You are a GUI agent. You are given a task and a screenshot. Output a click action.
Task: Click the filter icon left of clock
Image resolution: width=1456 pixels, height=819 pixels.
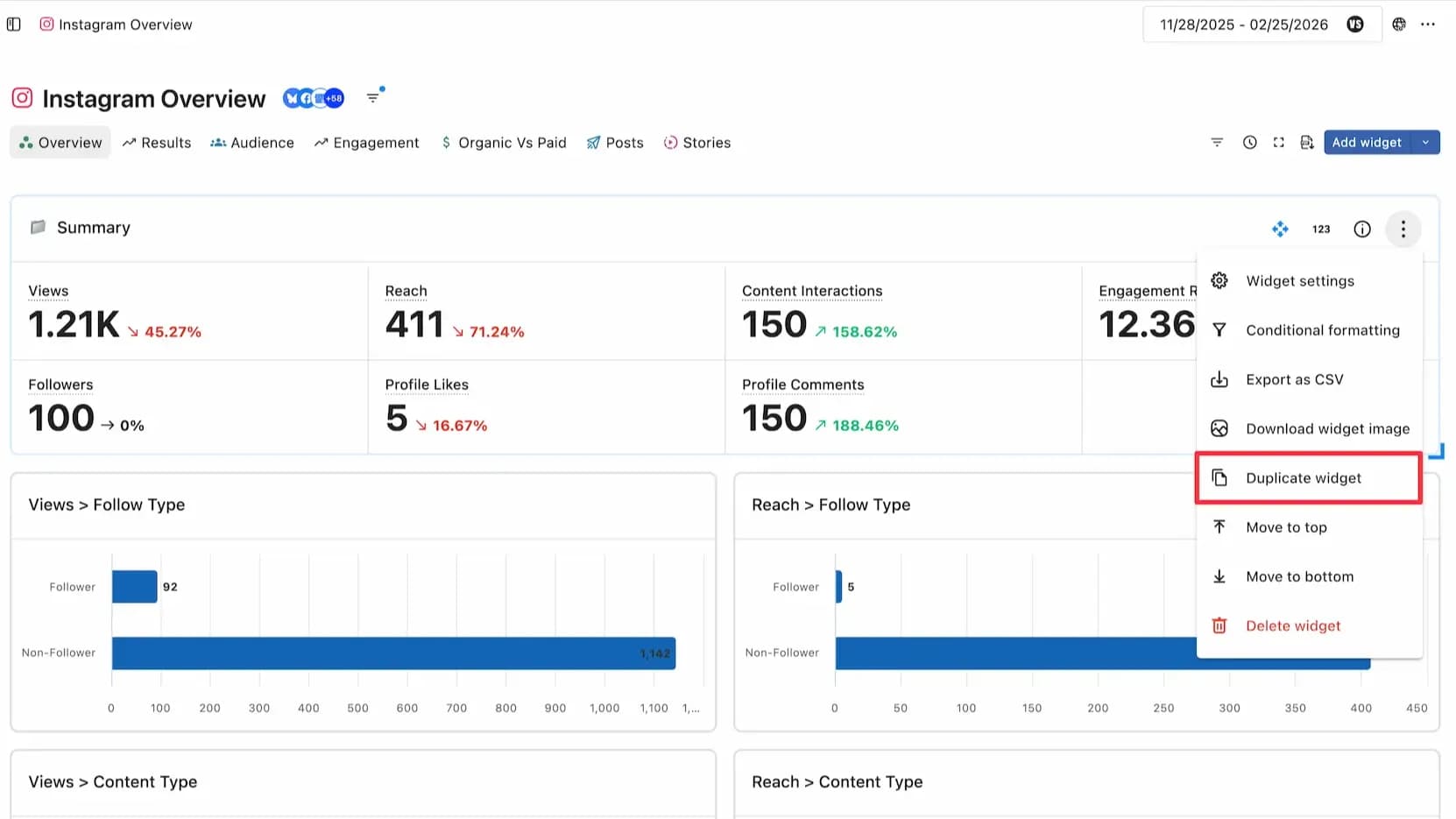(x=1217, y=143)
